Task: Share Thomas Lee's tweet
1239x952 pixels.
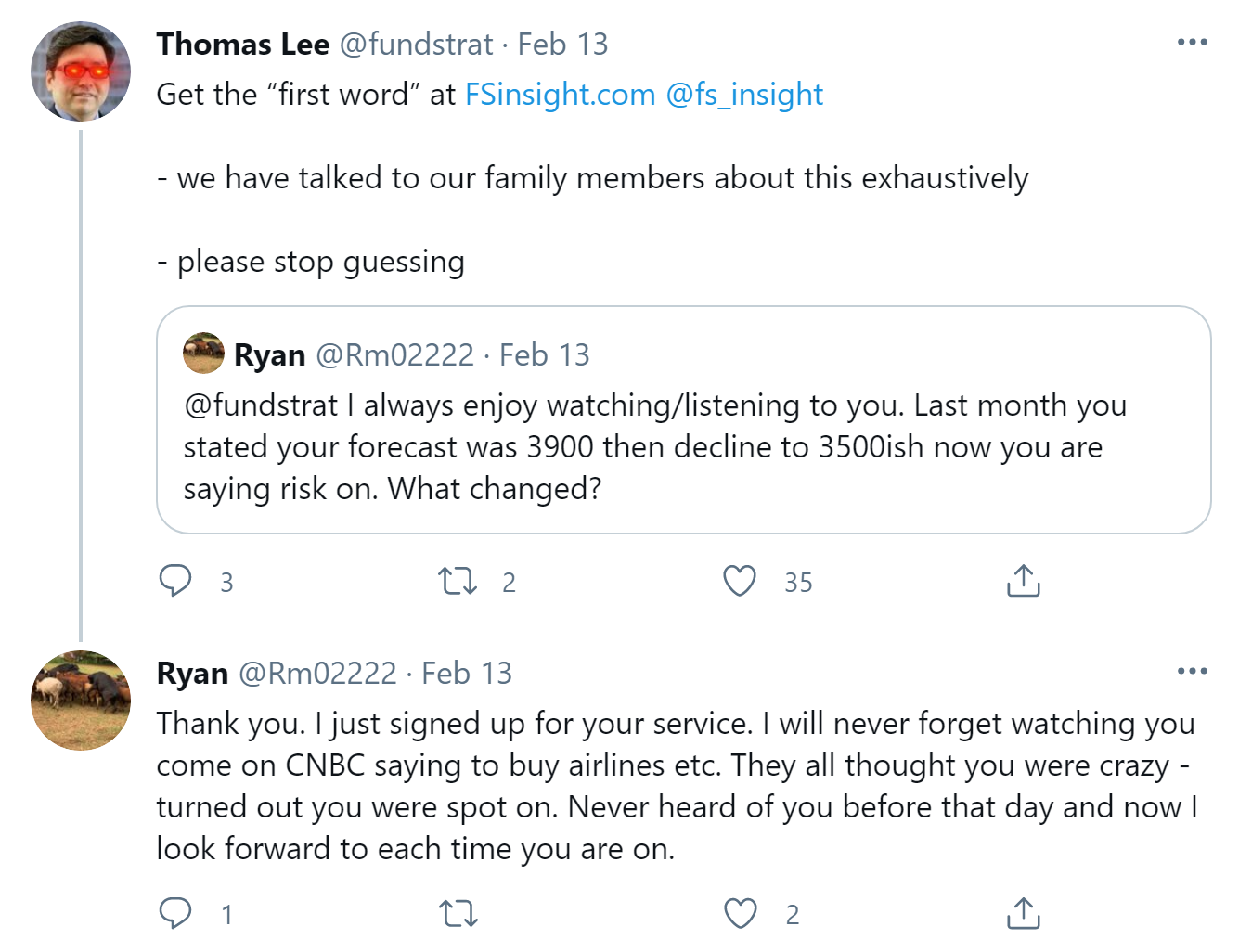Action: [1023, 581]
